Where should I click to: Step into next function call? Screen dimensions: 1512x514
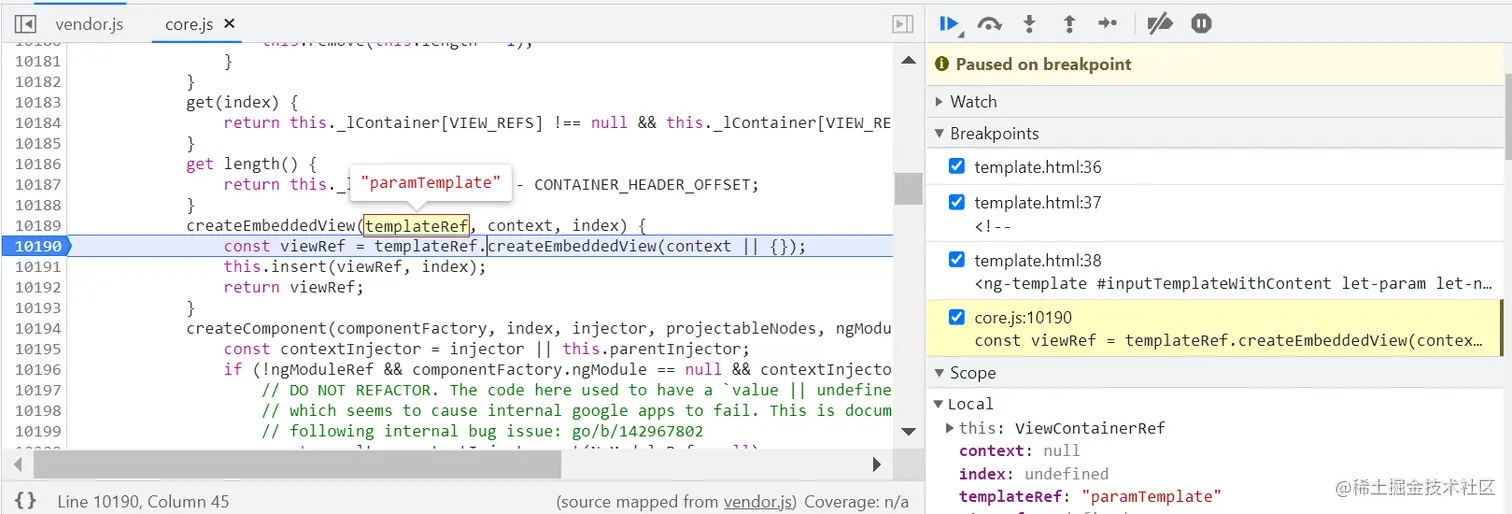point(1029,24)
